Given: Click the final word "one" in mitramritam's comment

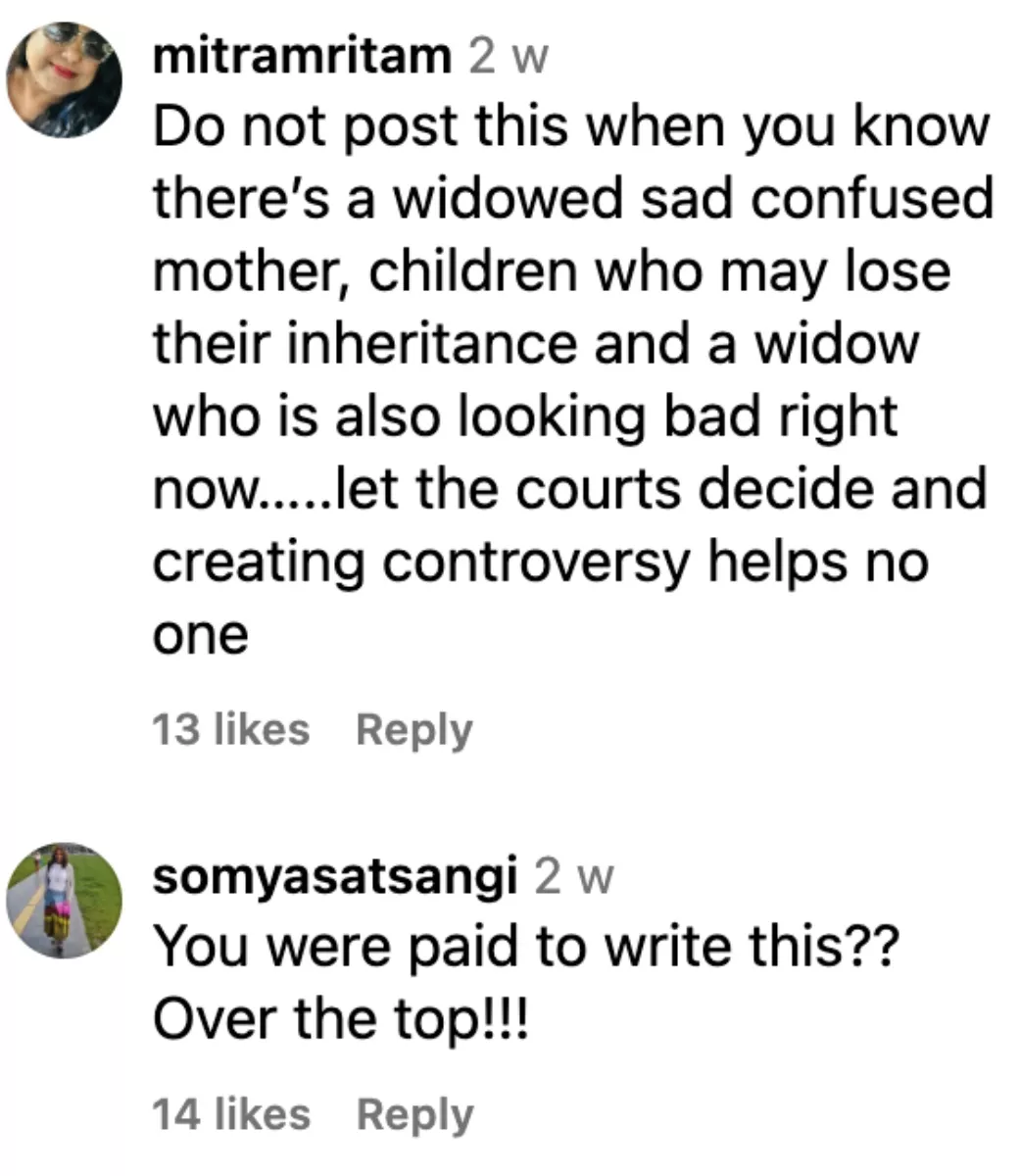Looking at the screenshot, I should tap(201, 635).
